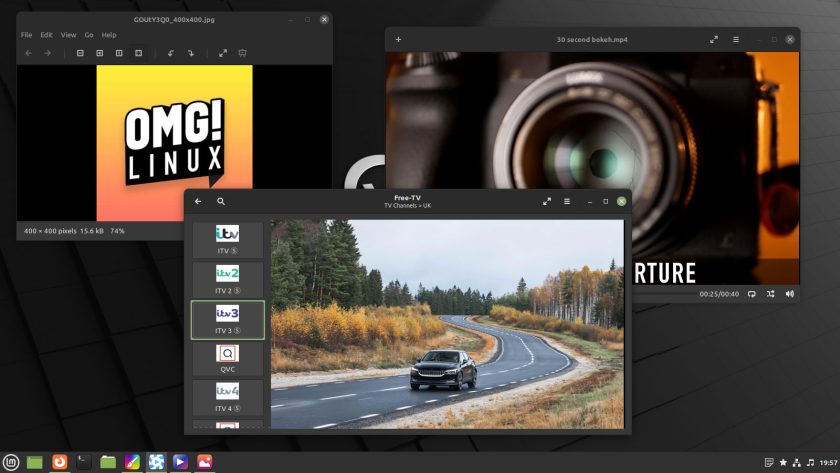Open network settings from tray icon

797,462
